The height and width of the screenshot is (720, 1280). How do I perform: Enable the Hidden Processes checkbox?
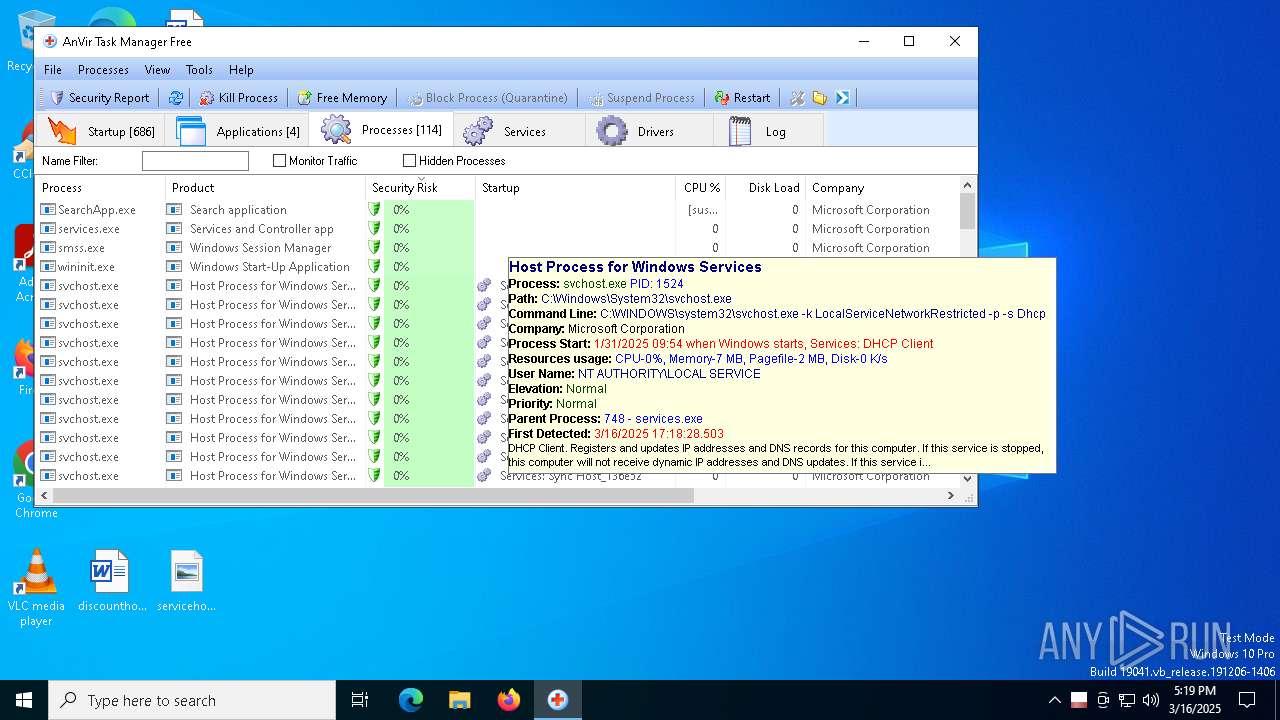click(410, 161)
